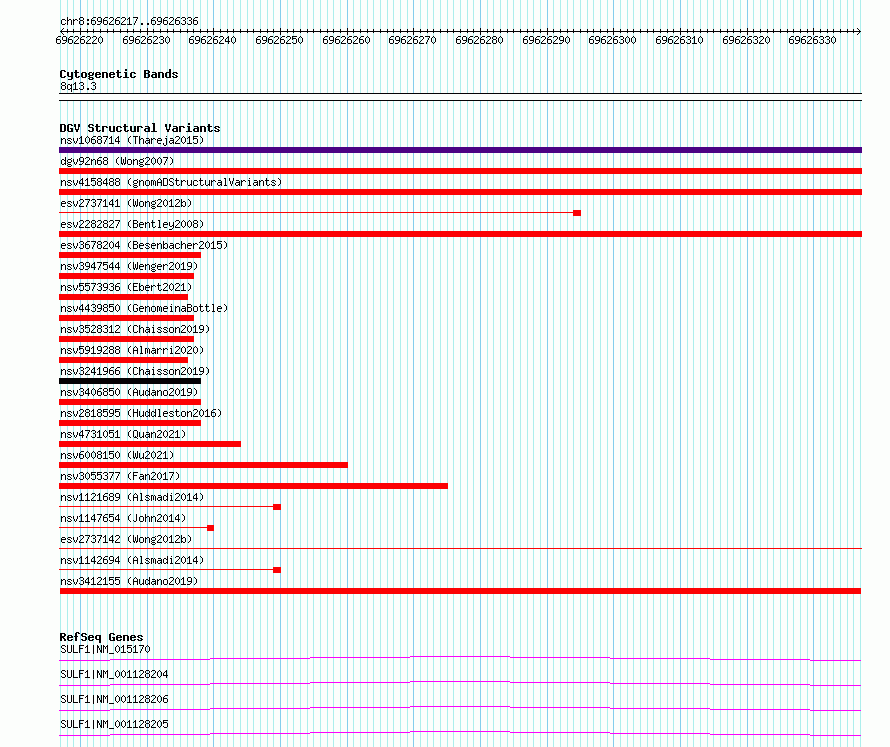Select the 8q13.3 band label
The height and width of the screenshot is (747, 890).
[78, 86]
